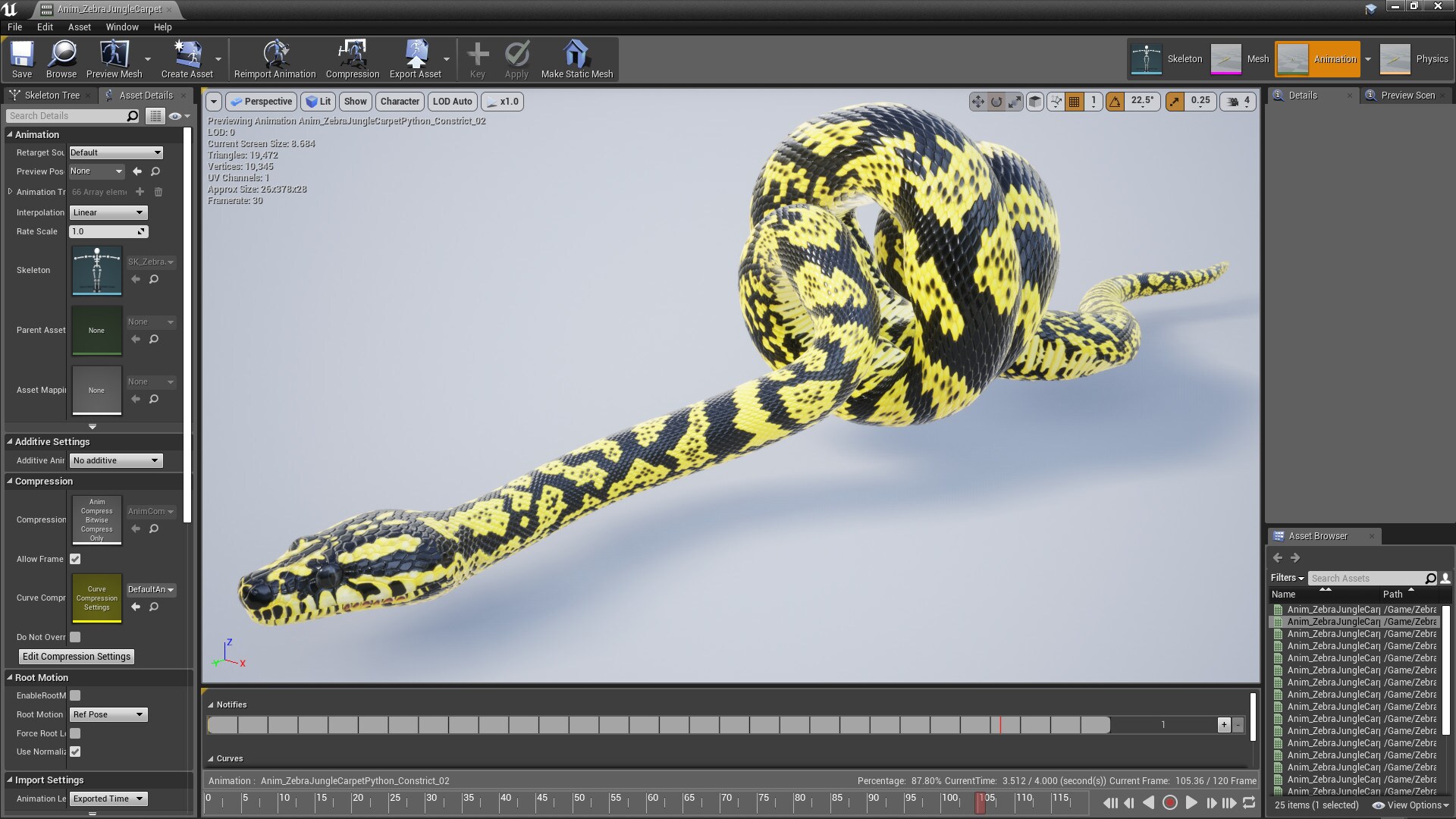Make Static Mesh from the snake
The width and height of the screenshot is (1456, 819).
click(x=577, y=59)
